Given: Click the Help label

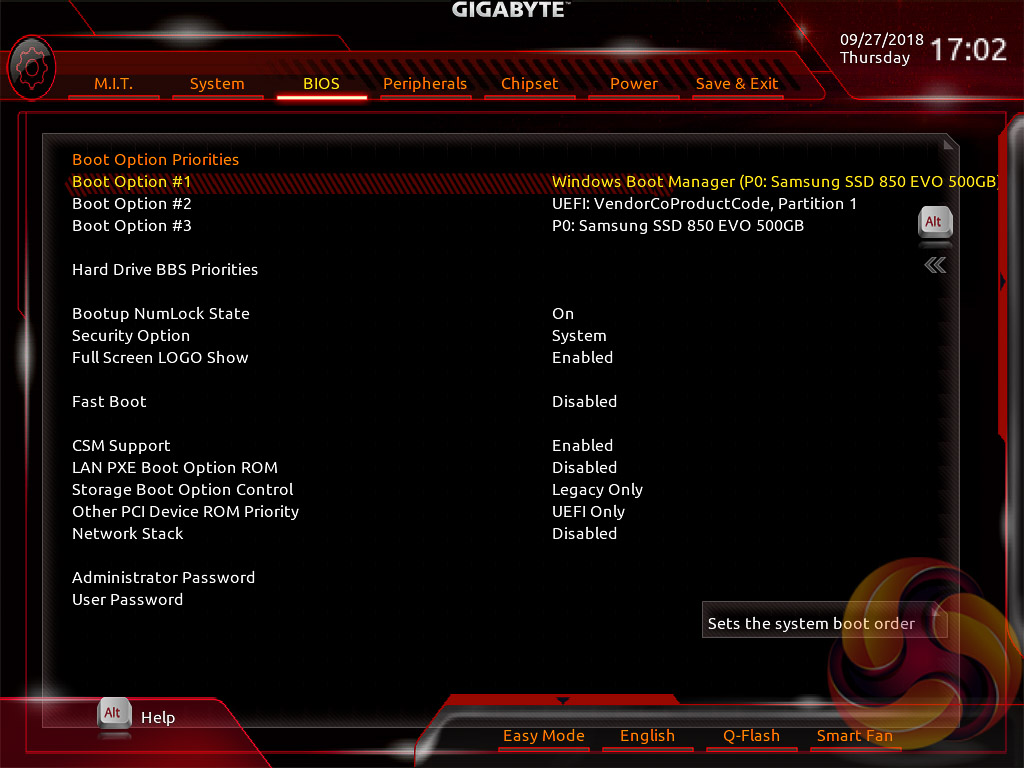Looking at the screenshot, I should tap(158, 718).
